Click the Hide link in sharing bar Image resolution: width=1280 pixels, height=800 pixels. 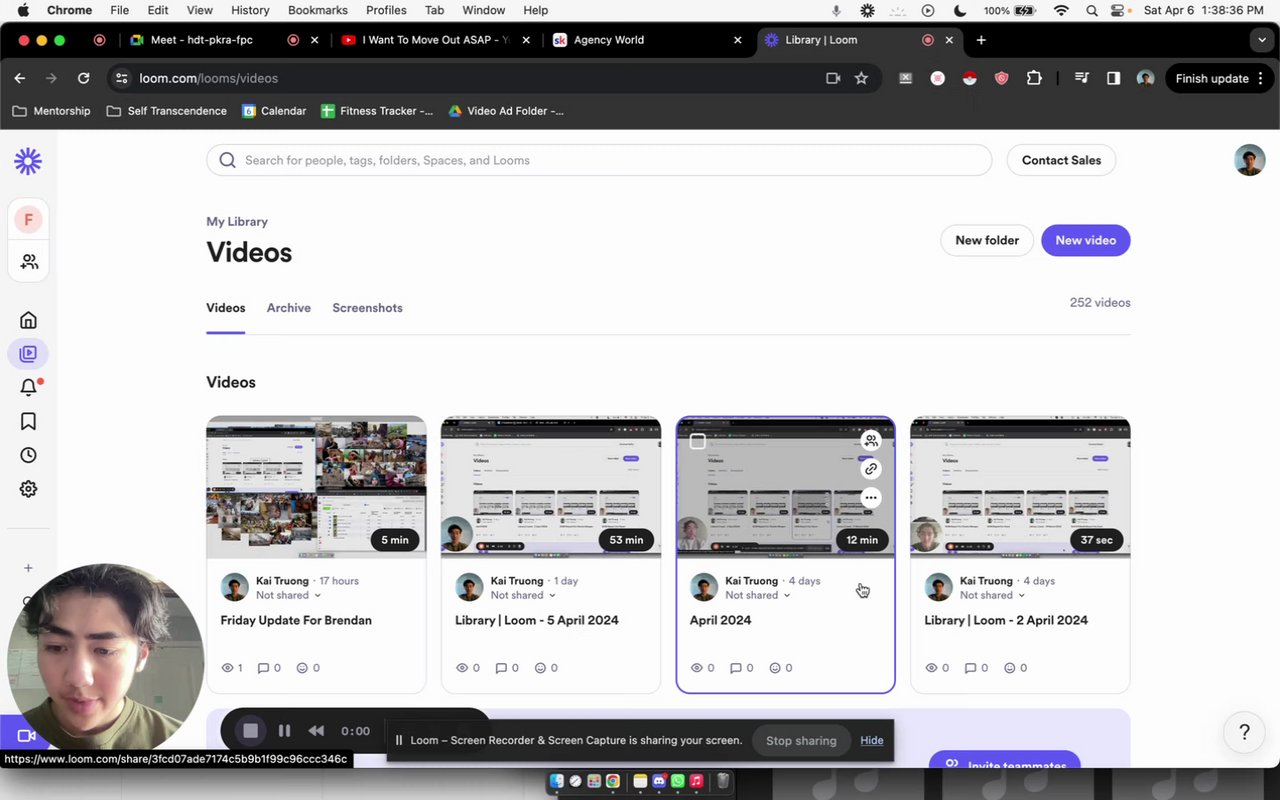(x=872, y=741)
